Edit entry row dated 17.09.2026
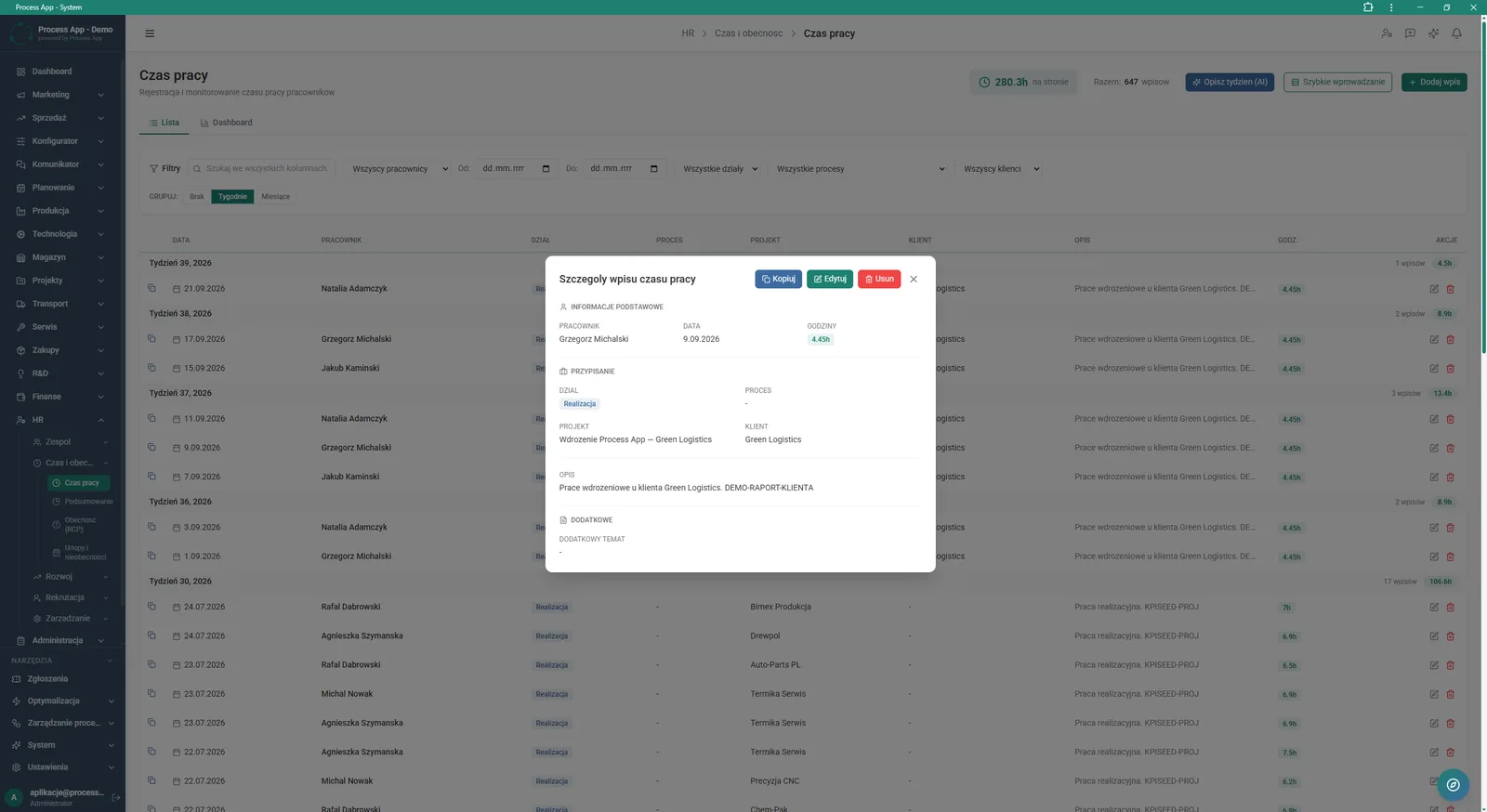Image resolution: width=1487 pixels, height=812 pixels. click(1434, 339)
